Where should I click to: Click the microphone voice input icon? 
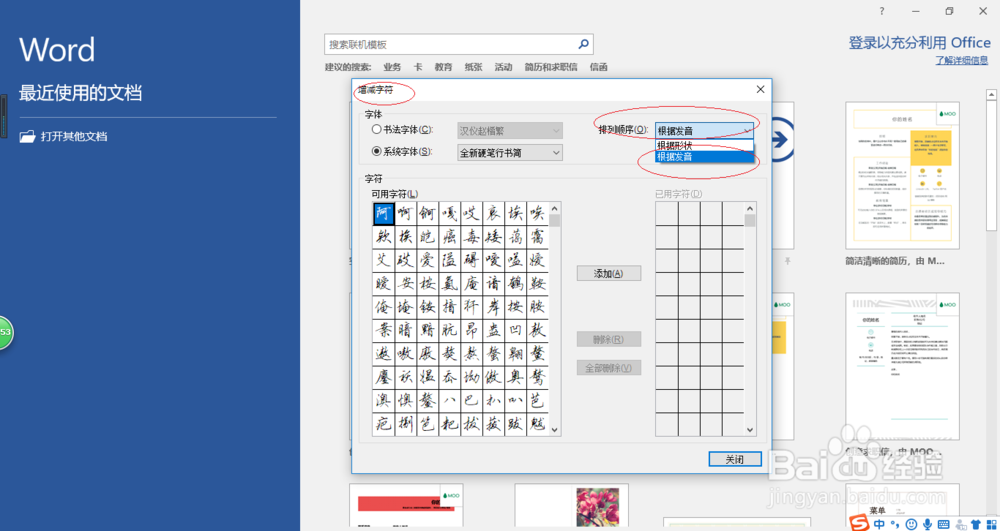[925, 524]
